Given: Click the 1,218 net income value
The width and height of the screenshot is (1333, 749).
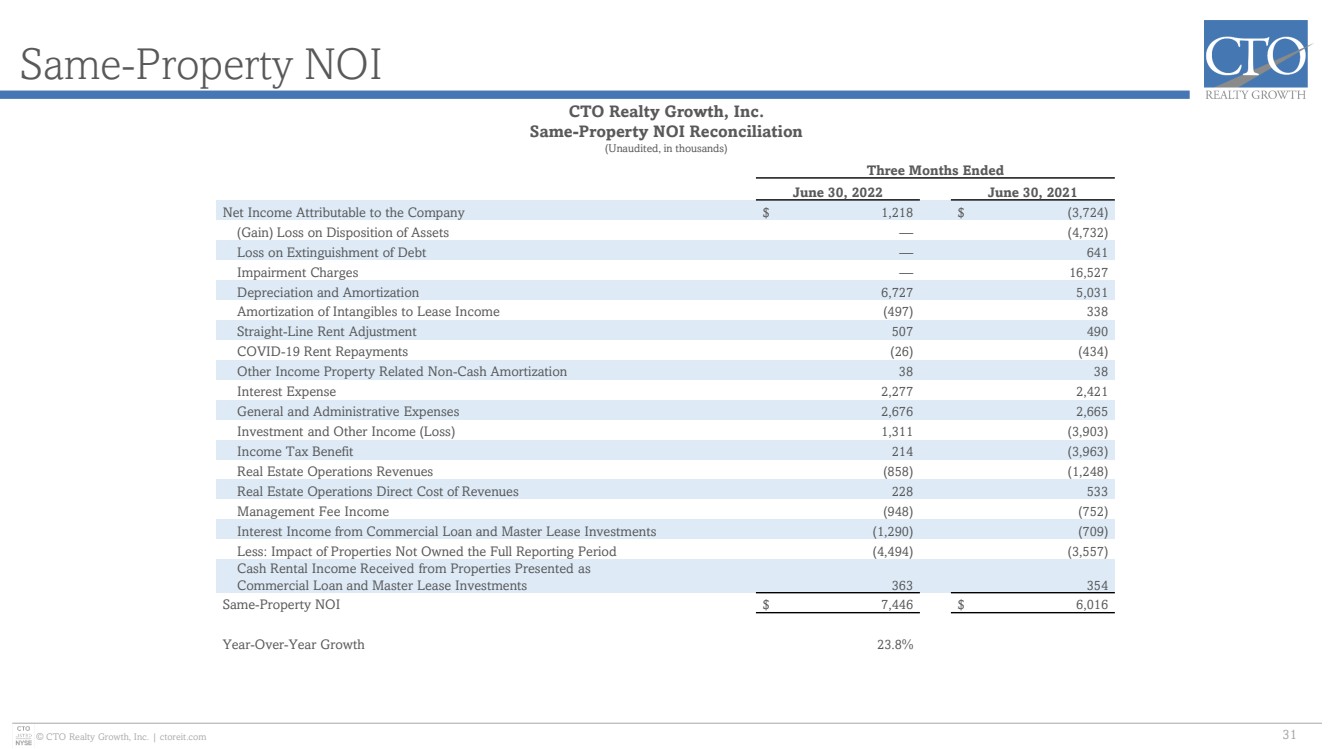Looking at the screenshot, I should point(896,212).
